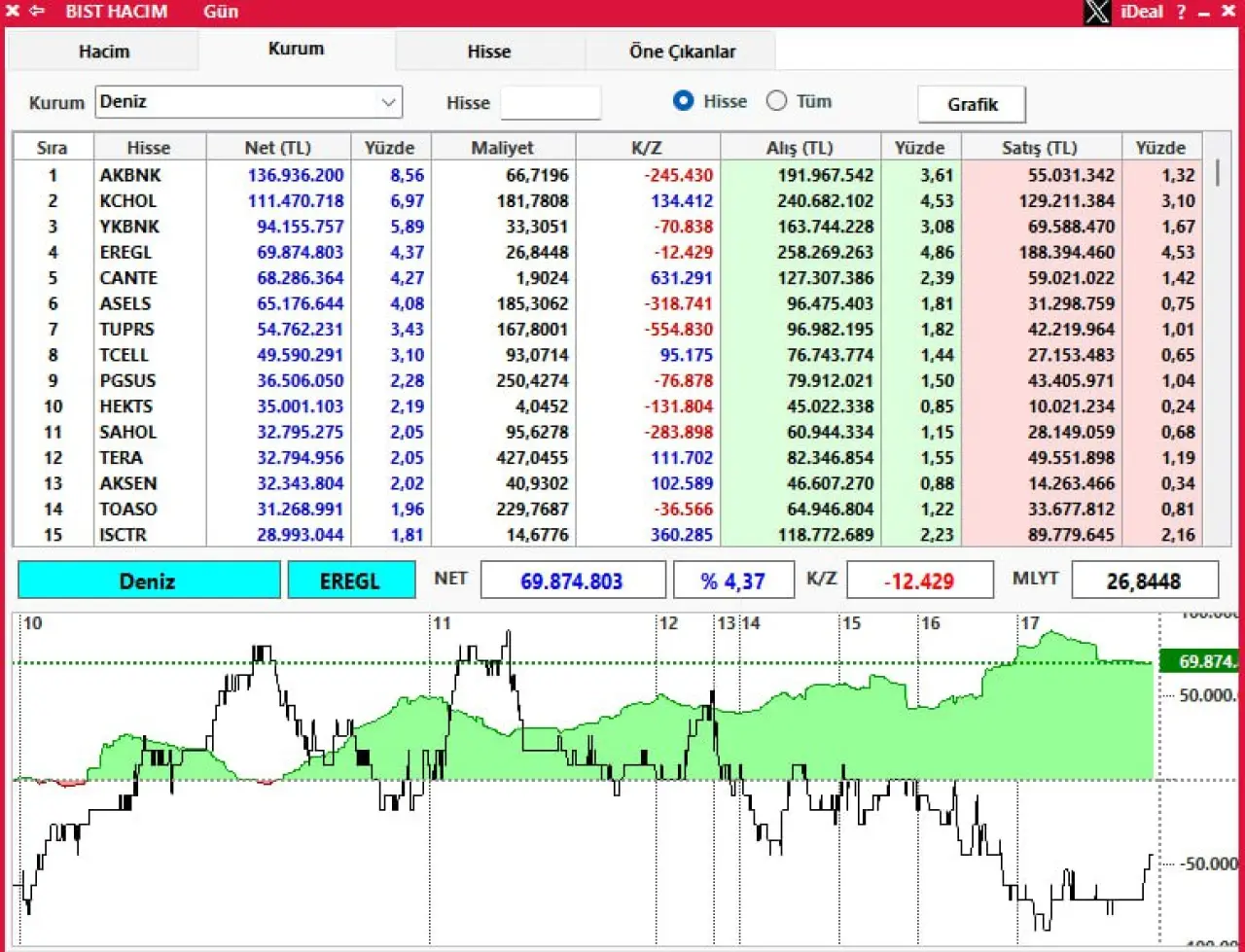The width and height of the screenshot is (1245, 952).
Task: Click the cyan EREGL button
Action: [350, 582]
